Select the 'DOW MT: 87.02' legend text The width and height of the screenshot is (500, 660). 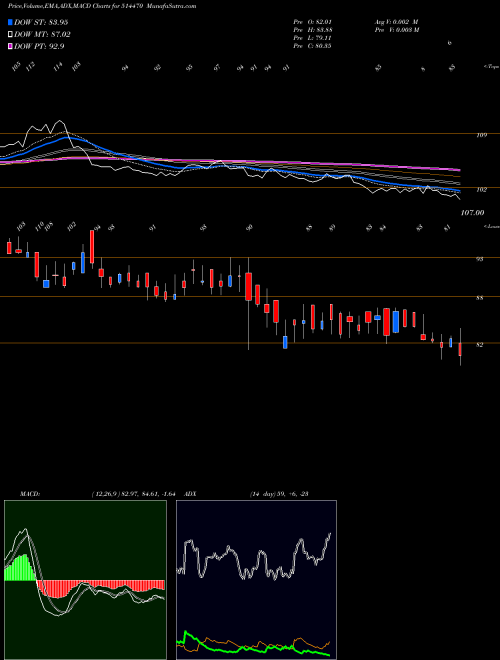[x=42, y=35]
